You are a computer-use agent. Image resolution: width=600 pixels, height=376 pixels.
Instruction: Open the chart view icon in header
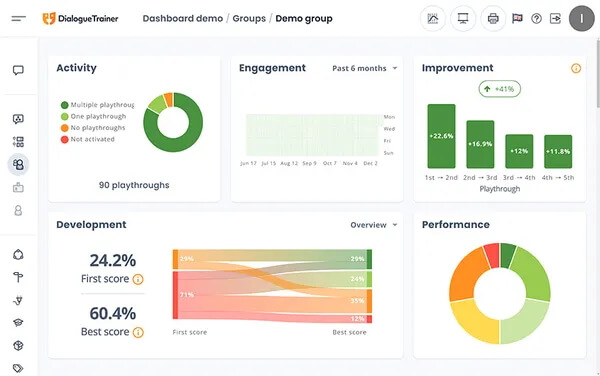pos(433,18)
